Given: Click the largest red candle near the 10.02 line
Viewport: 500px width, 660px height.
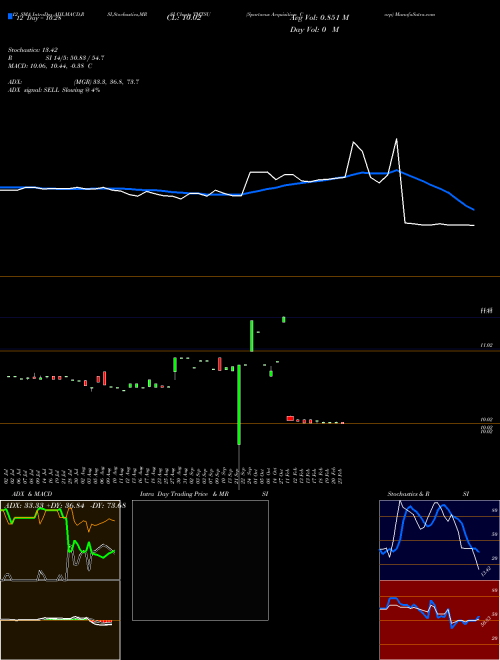Looking at the screenshot, I should 290,418.
